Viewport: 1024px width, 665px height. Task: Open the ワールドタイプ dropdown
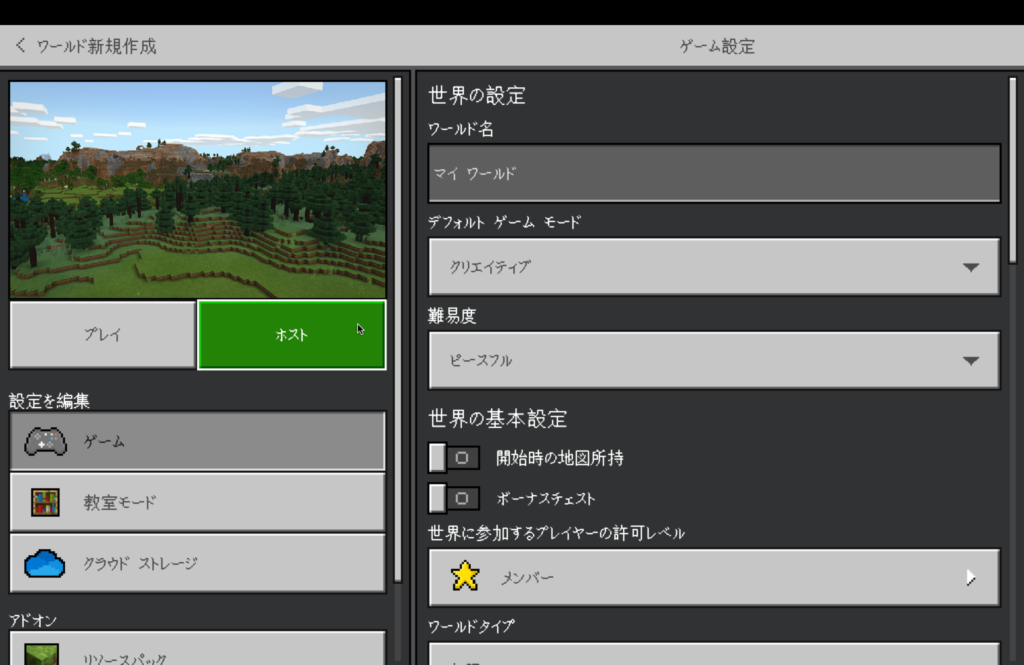714,653
